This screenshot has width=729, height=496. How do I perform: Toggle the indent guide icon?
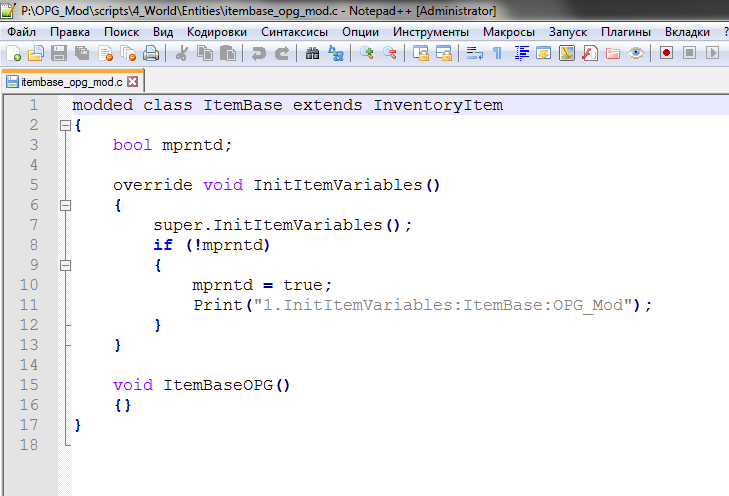pos(522,53)
